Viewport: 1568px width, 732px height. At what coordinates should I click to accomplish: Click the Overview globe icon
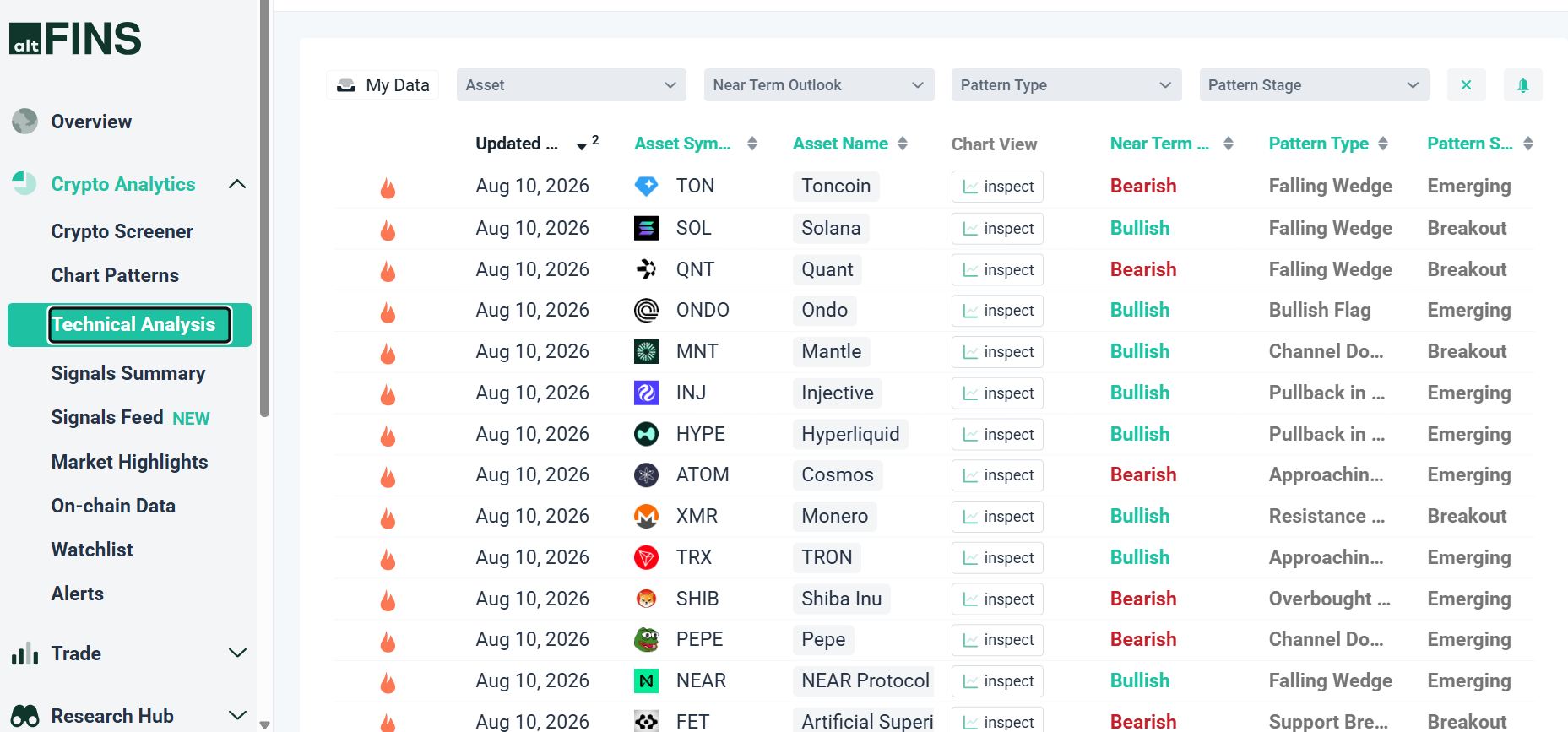click(x=24, y=122)
